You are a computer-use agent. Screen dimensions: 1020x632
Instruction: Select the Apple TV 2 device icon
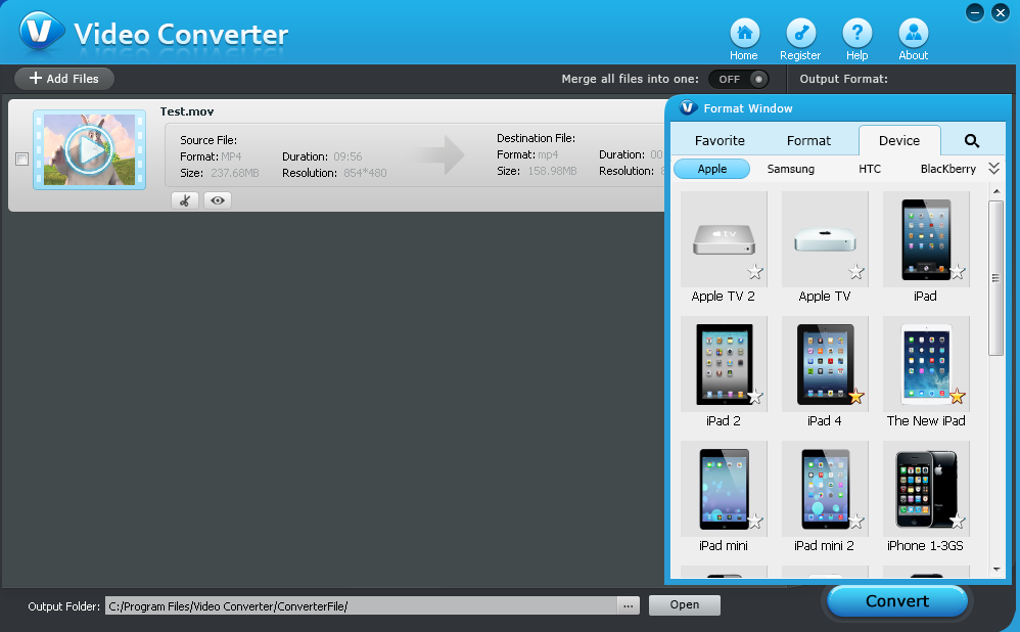(x=723, y=240)
